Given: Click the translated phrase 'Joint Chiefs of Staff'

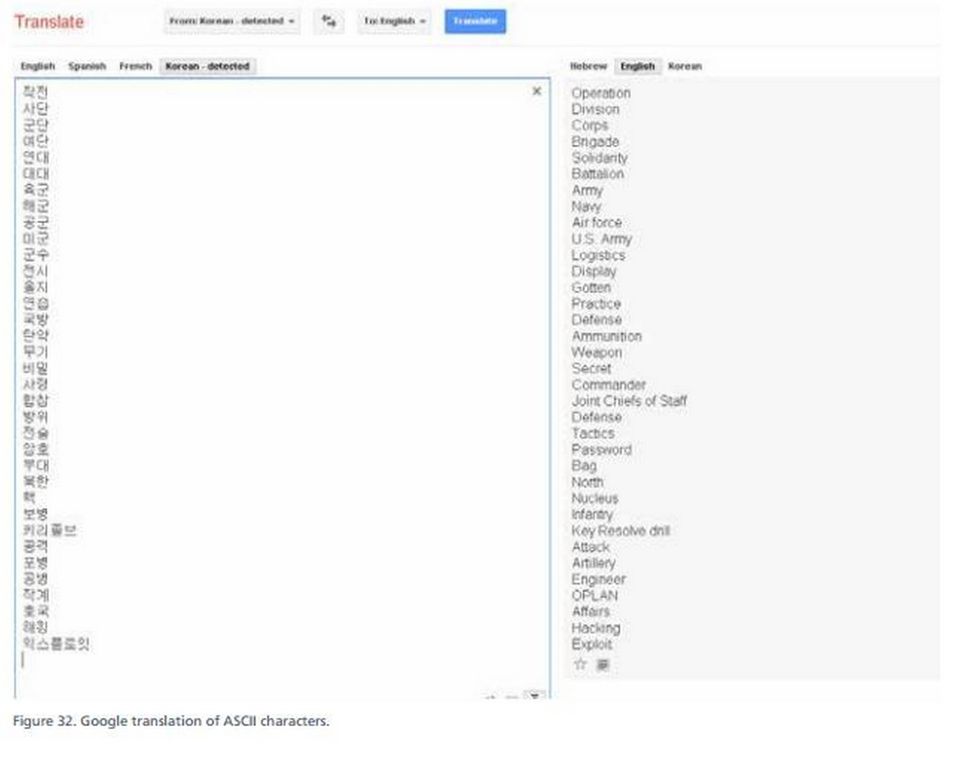Looking at the screenshot, I should click(629, 401).
